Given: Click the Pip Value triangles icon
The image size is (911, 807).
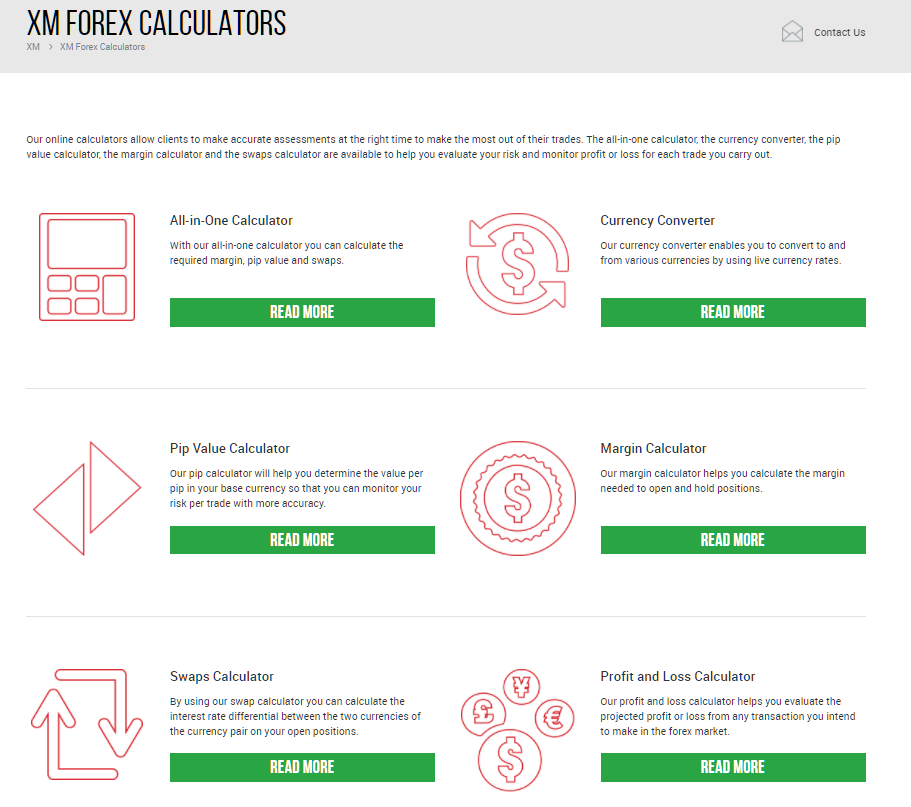Looking at the screenshot, I should [x=87, y=498].
